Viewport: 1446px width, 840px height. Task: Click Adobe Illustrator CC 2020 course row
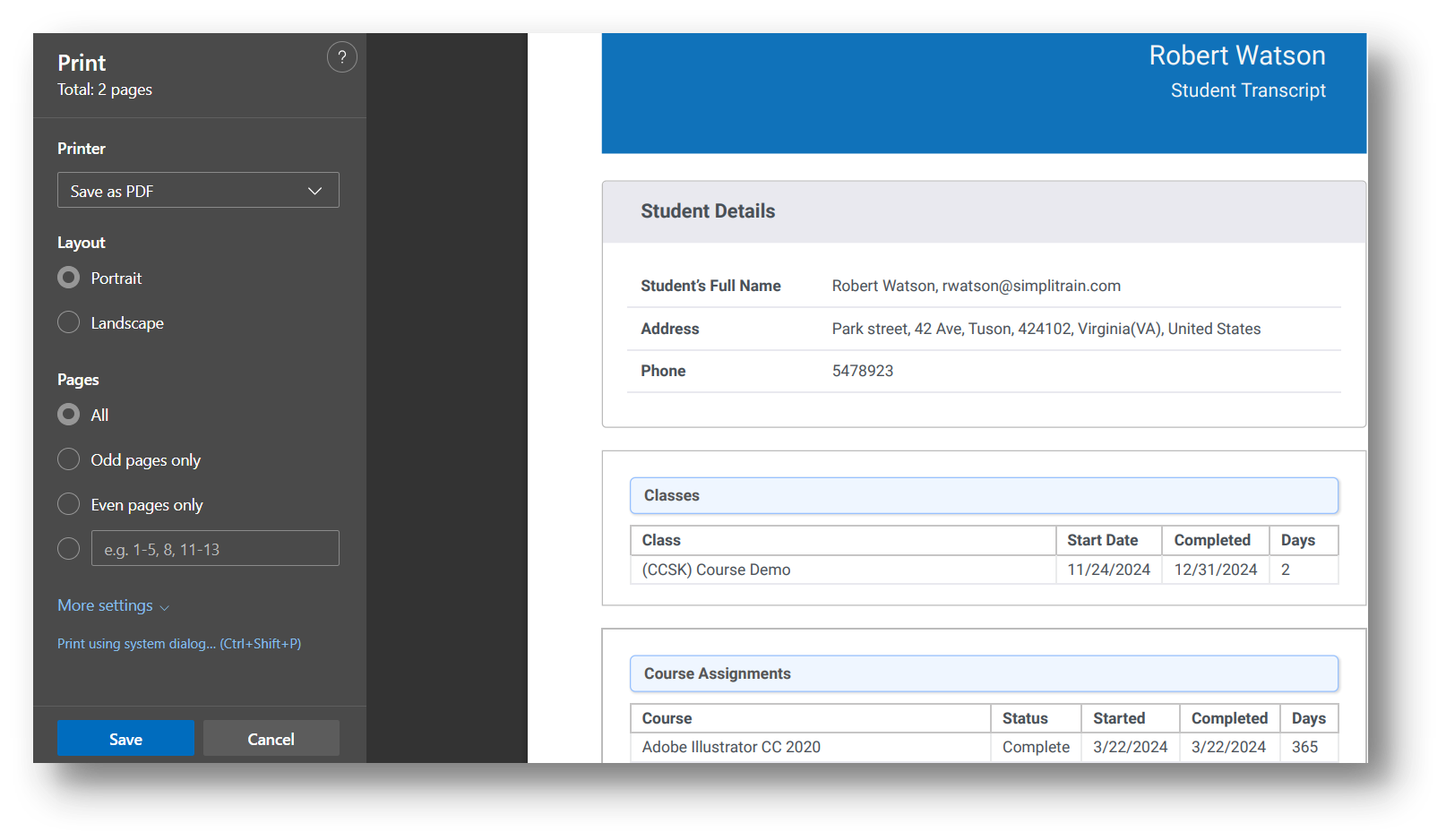[x=731, y=747]
